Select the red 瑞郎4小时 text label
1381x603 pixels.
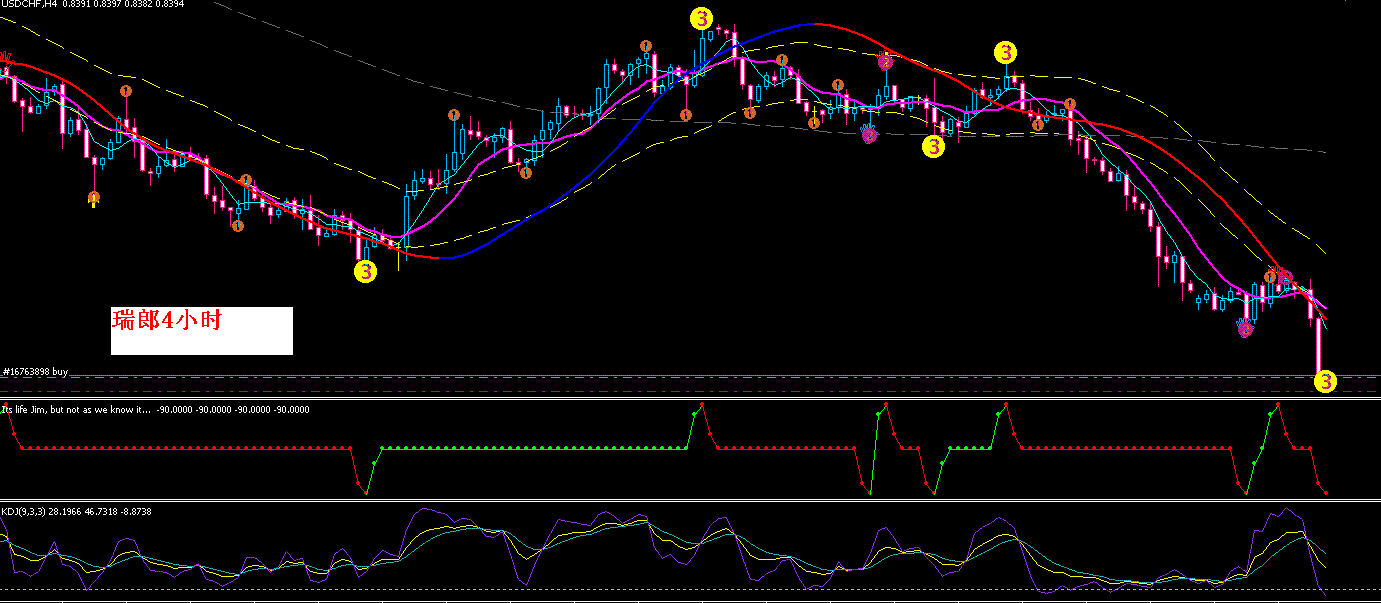166,321
